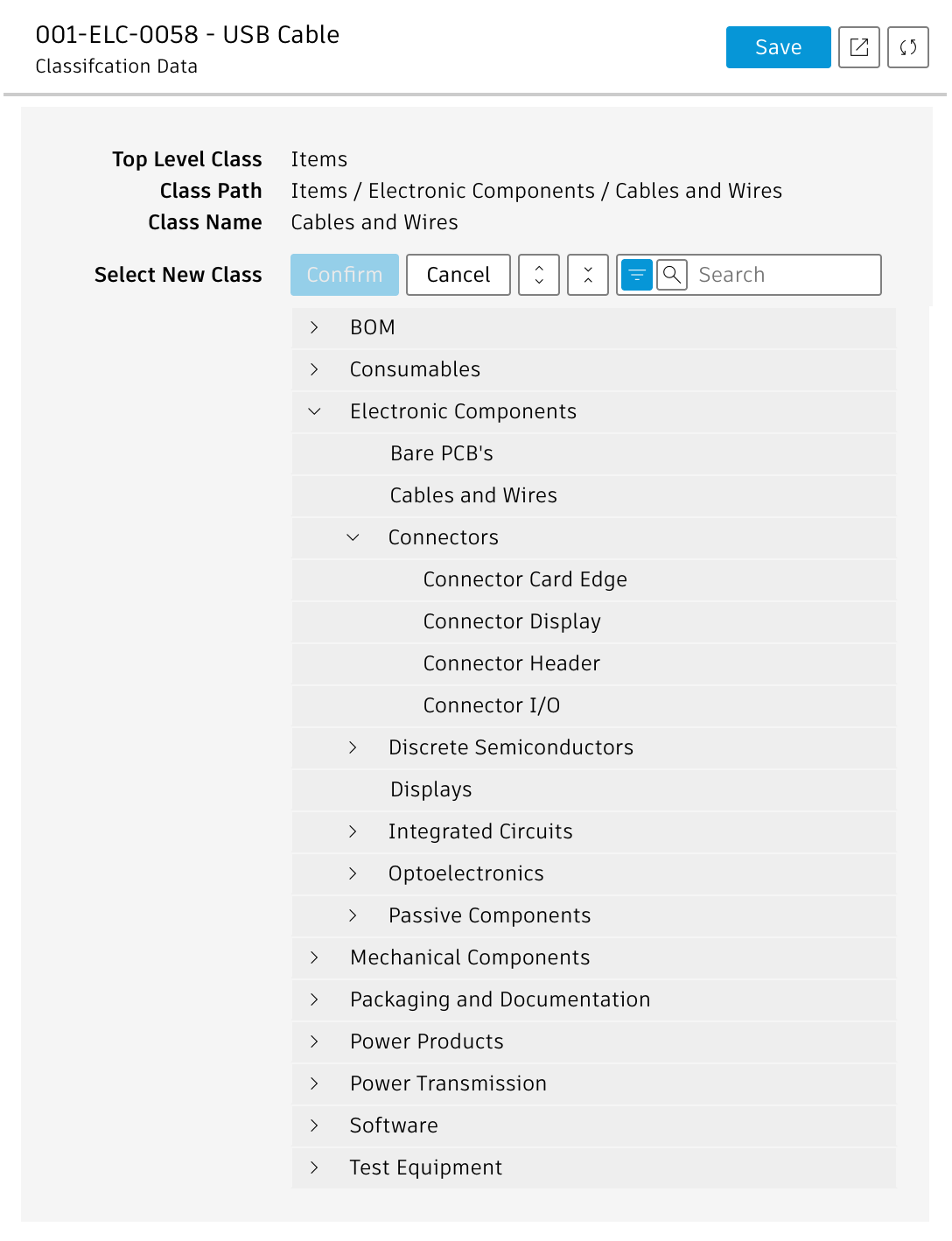
Task: Select the Bare PCB's class
Action: coord(442,453)
